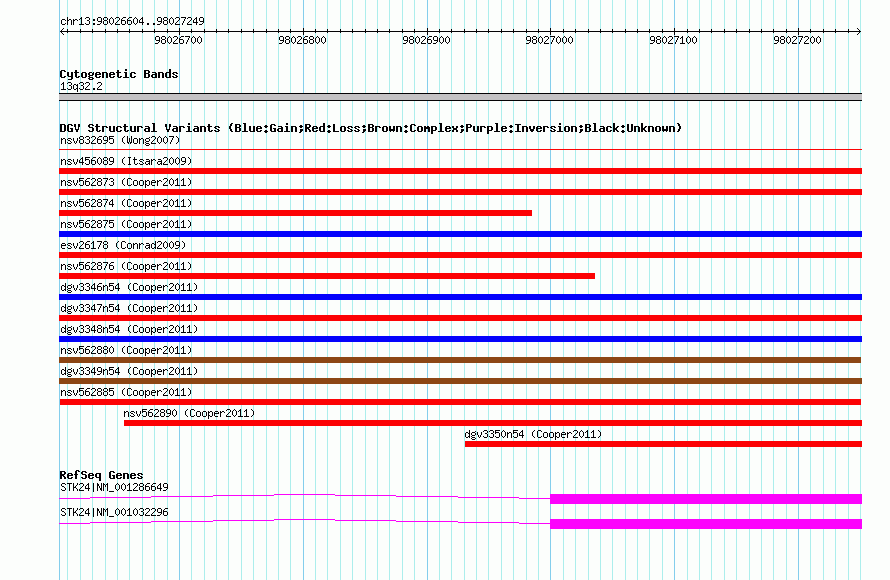Click ruler position 98027200

tap(797, 40)
